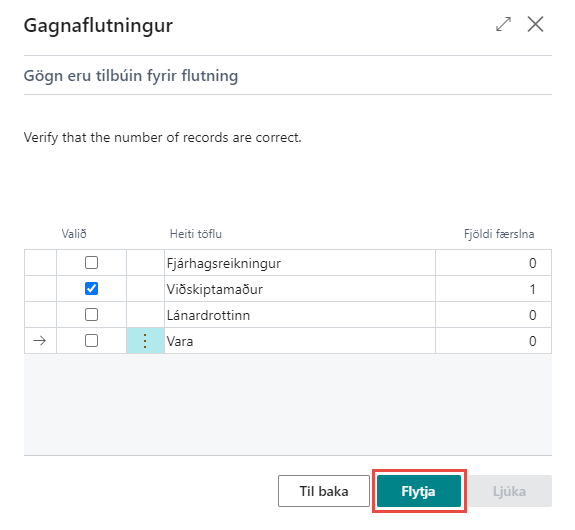Screen dimensions: 575x530
Task: Click the Fjöldi færslna column header
Action: (499, 234)
